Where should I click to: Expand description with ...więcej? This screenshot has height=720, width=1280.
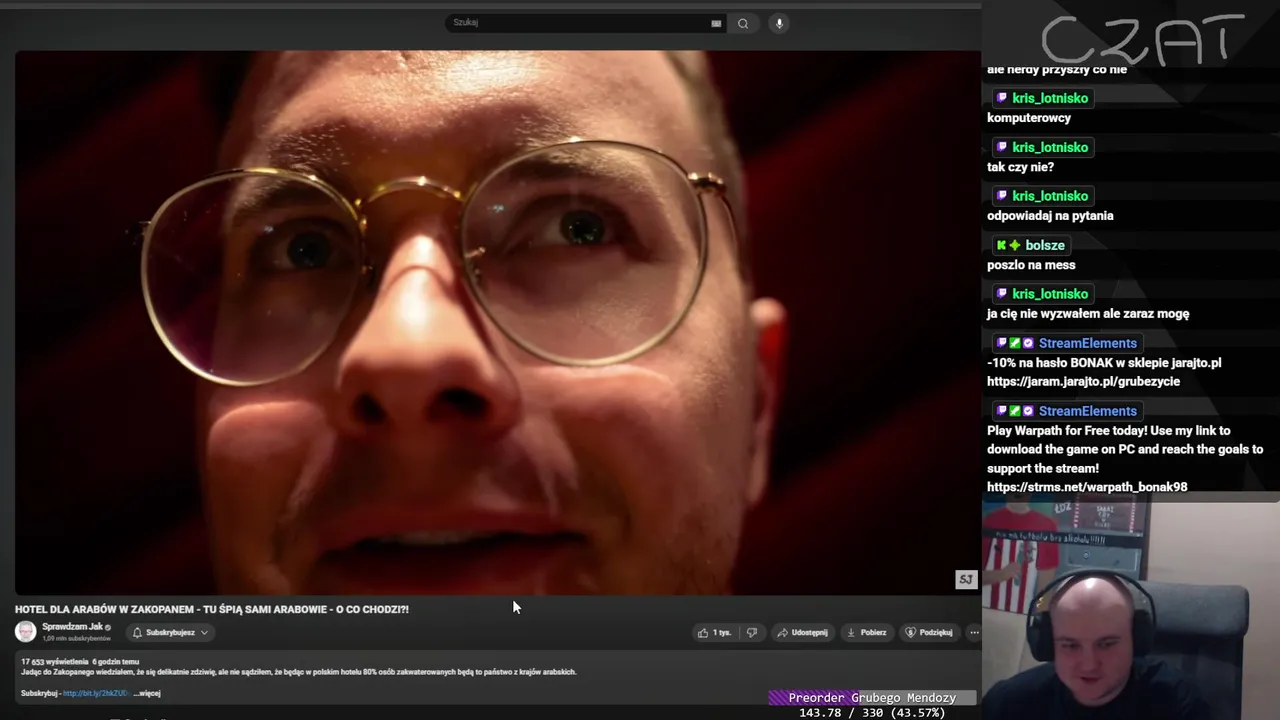[x=147, y=693]
